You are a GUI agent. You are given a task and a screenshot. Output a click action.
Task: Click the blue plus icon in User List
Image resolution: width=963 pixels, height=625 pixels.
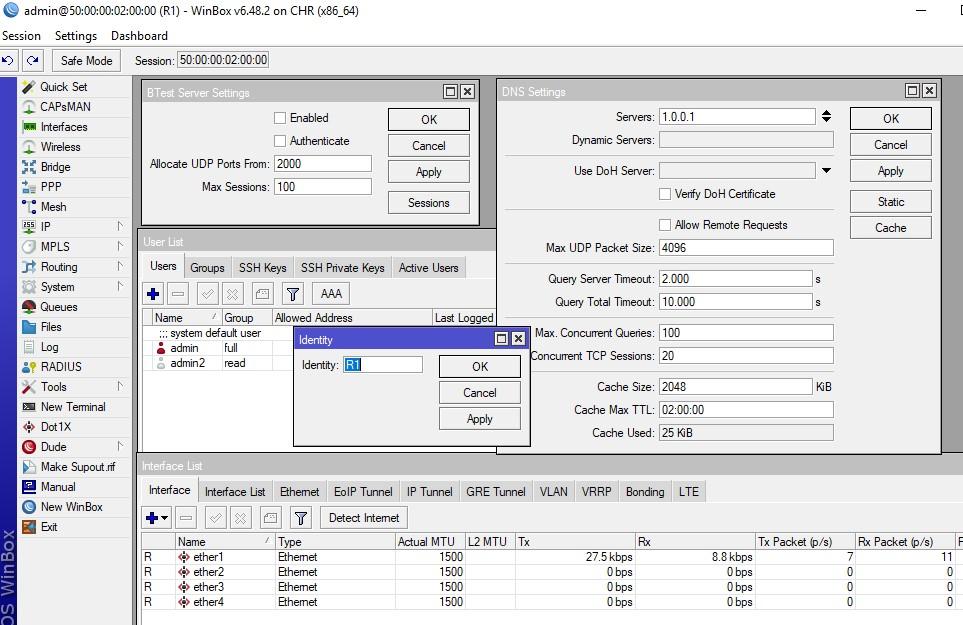(x=153, y=294)
